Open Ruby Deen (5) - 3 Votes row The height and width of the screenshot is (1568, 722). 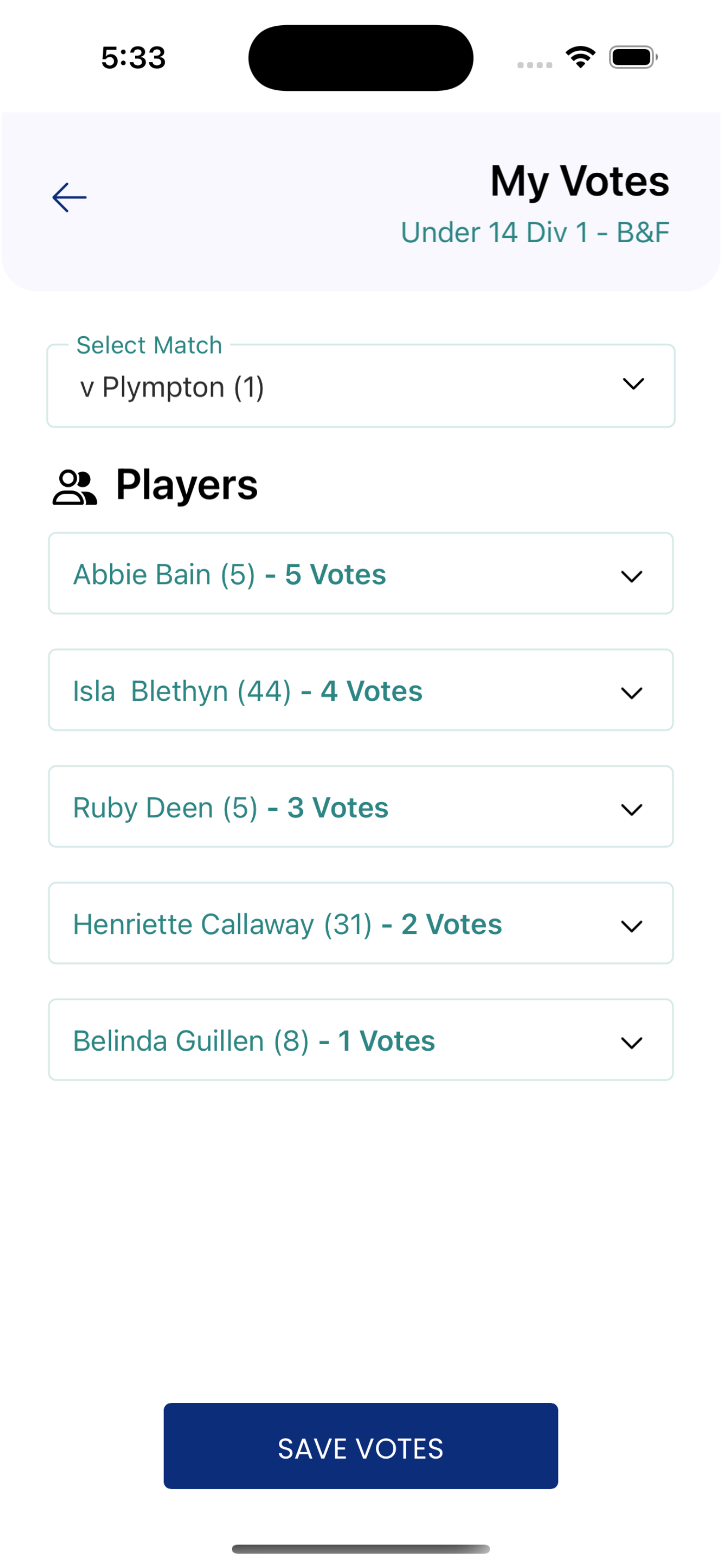[x=360, y=806]
